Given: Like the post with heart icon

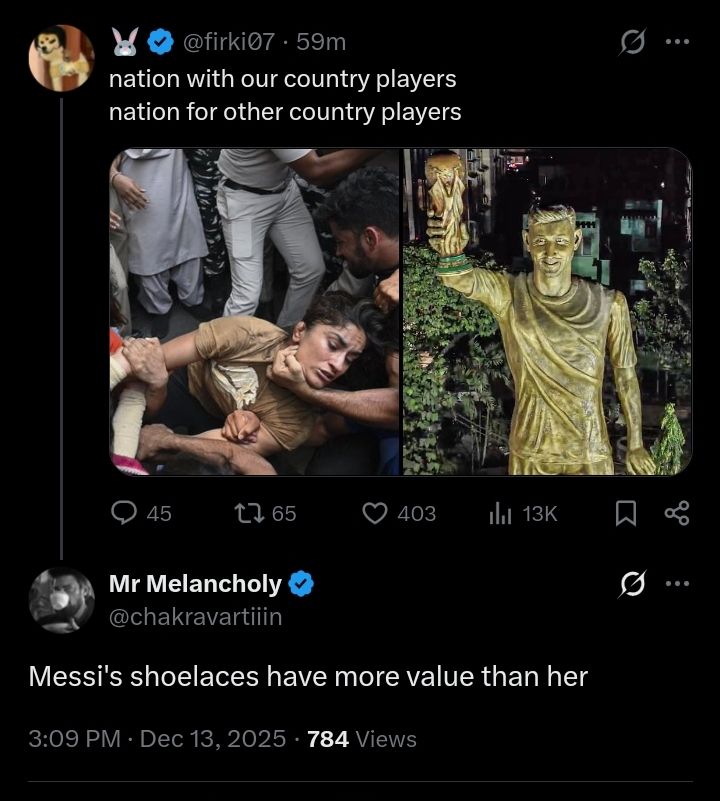Looking at the screenshot, I should tap(374, 513).
